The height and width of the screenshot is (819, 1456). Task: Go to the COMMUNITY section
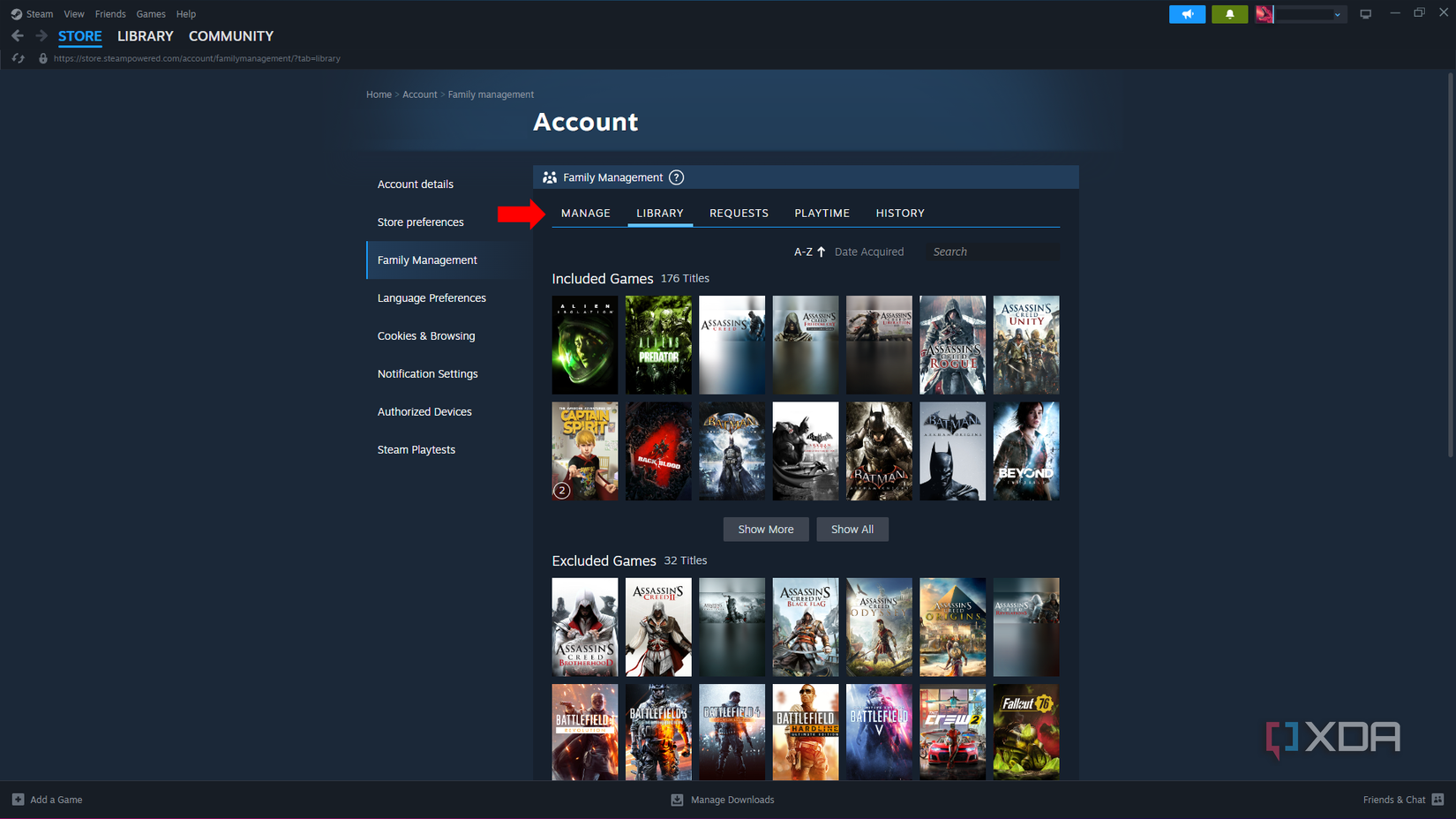coord(231,36)
